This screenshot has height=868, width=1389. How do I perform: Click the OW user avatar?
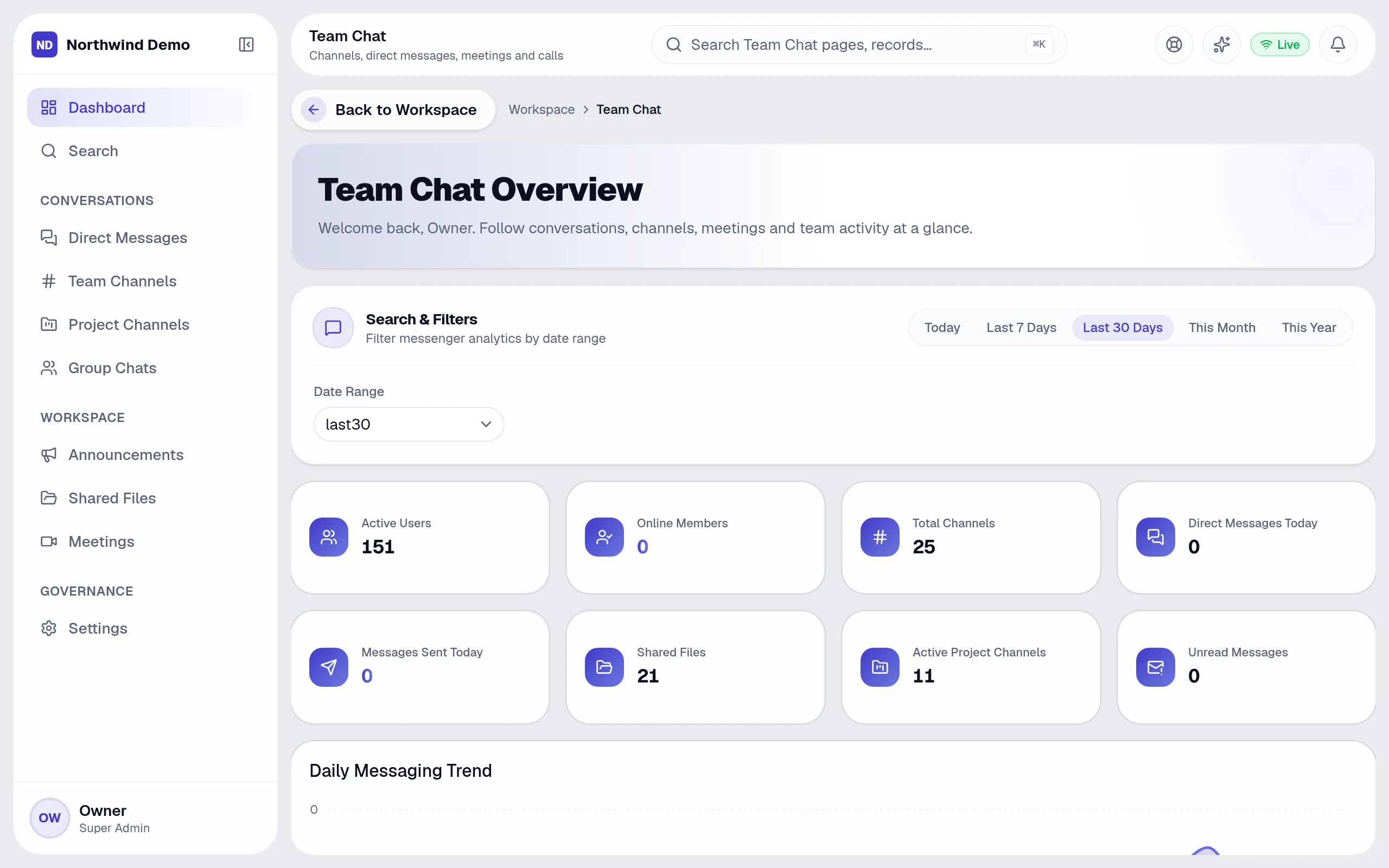(49, 818)
